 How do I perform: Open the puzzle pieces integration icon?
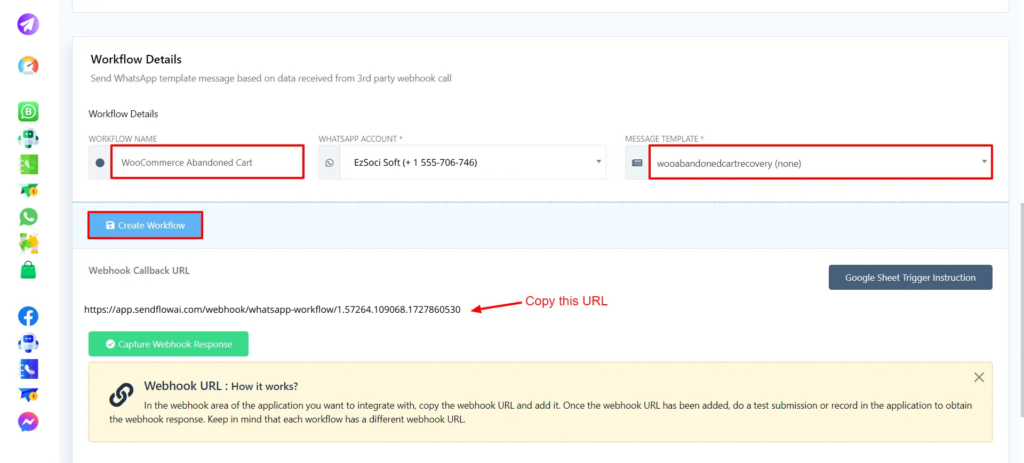click(x=28, y=243)
